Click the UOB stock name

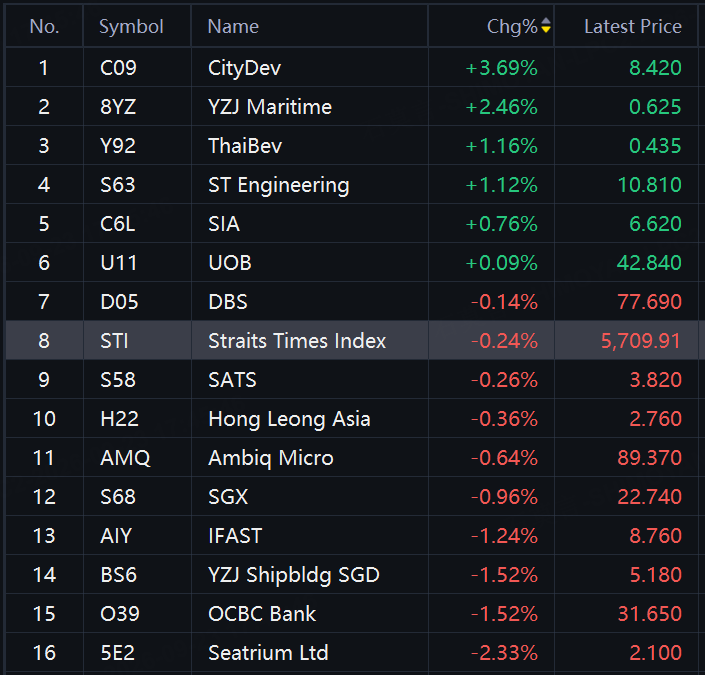[230, 263]
